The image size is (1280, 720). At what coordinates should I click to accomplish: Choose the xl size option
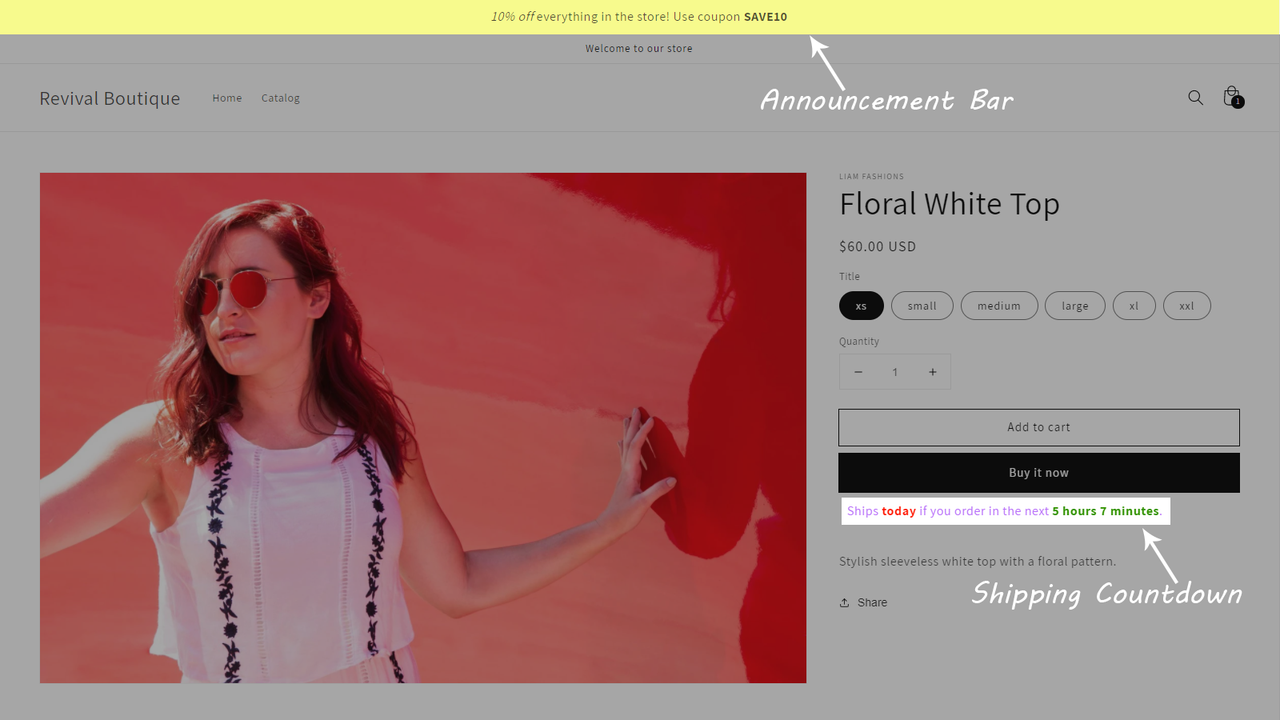click(1134, 305)
